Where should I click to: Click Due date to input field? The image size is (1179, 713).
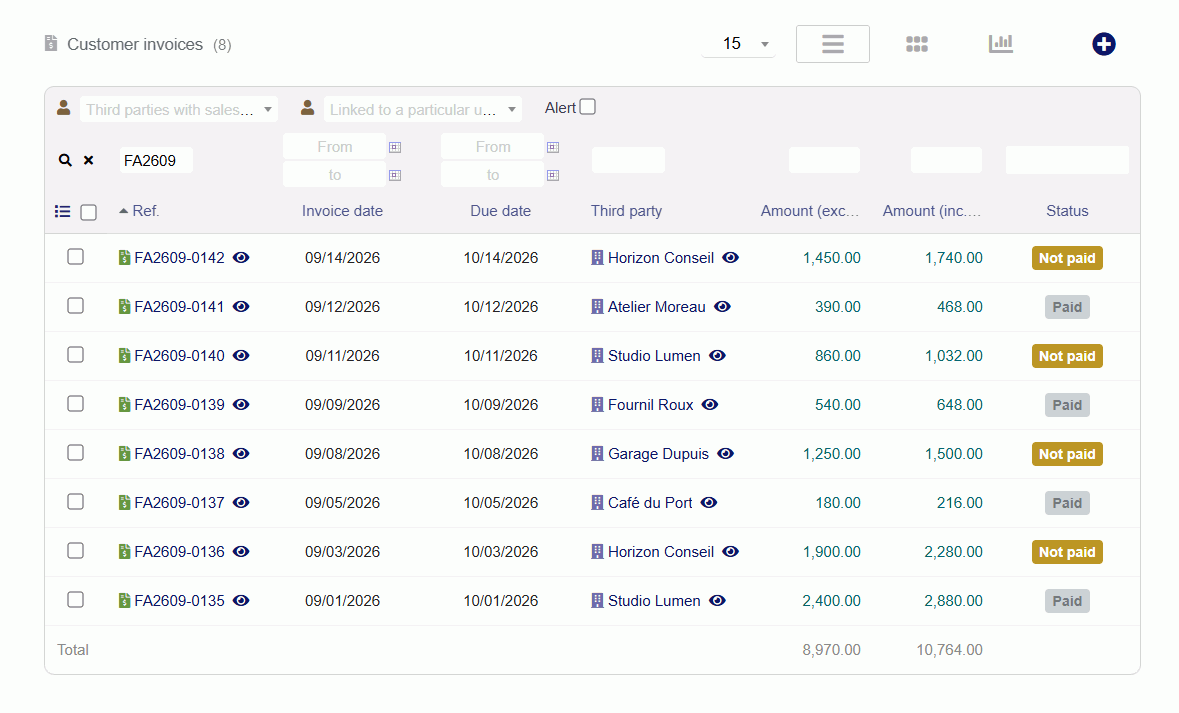pos(493,174)
